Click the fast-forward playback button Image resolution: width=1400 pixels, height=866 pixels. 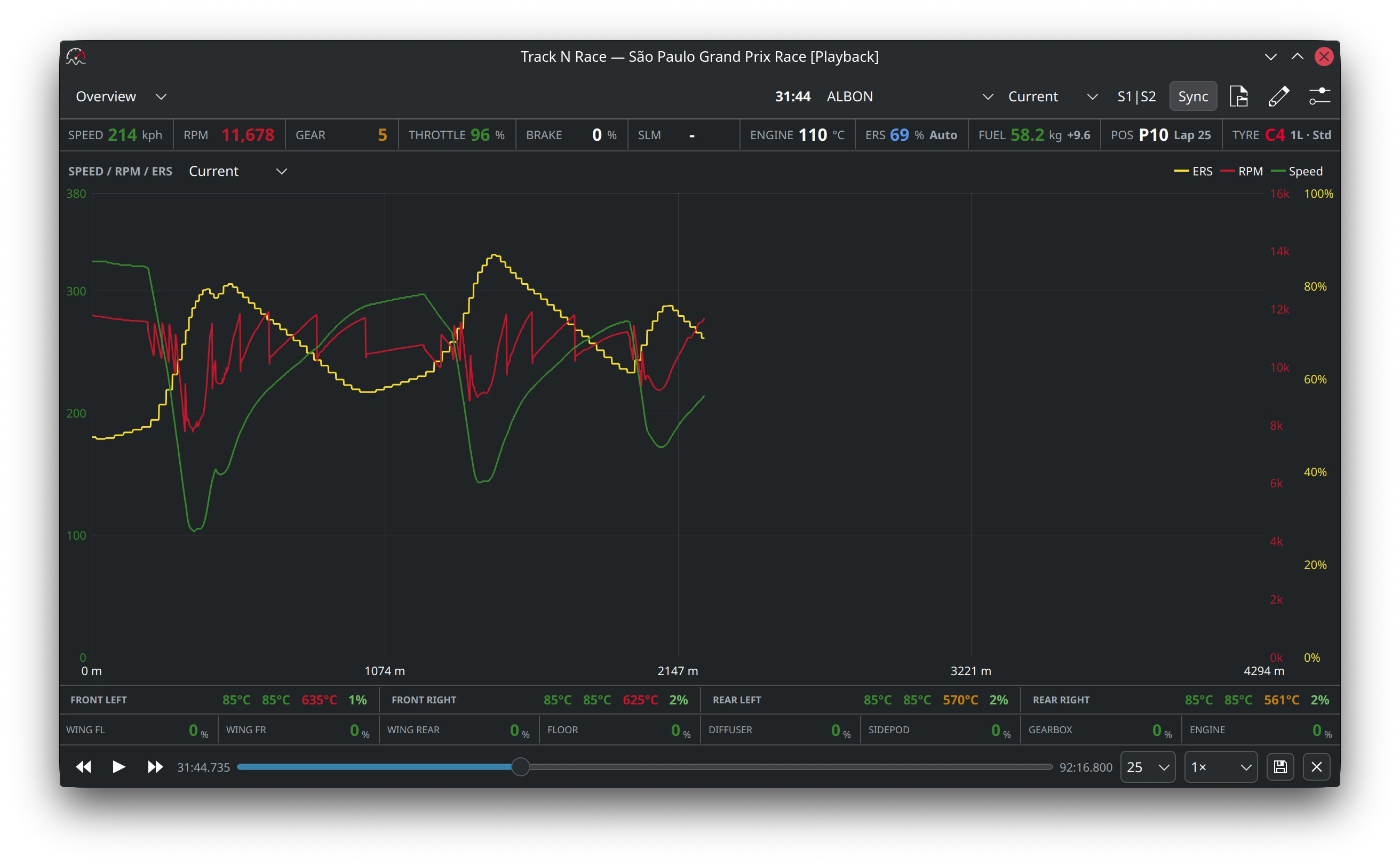pyautogui.click(x=155, y=767)
